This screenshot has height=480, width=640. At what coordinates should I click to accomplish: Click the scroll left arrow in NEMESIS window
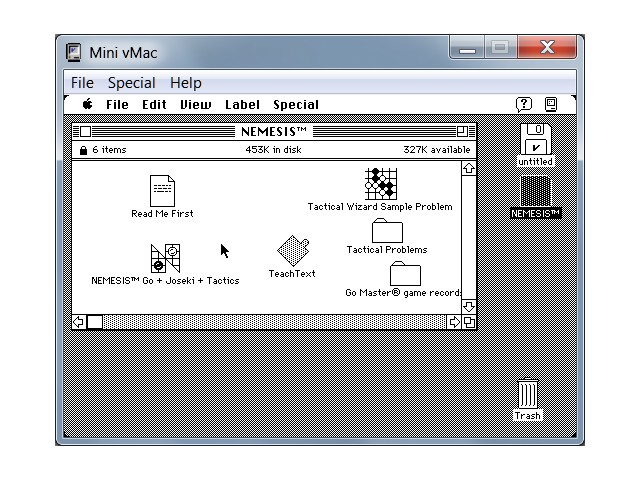coord(79,322)
